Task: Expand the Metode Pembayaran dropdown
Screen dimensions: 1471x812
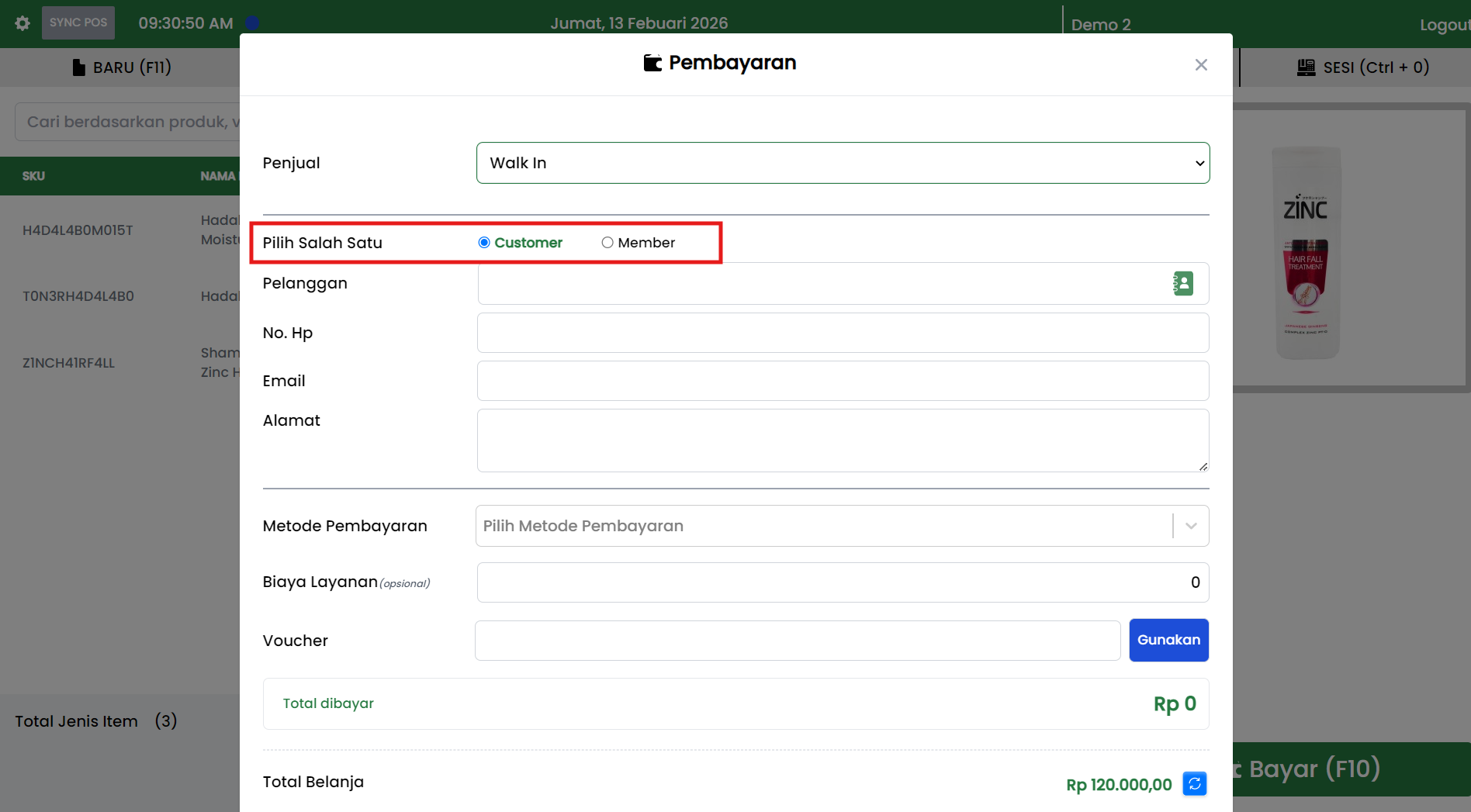Action: pyautogui.click(x=822, y=526)
